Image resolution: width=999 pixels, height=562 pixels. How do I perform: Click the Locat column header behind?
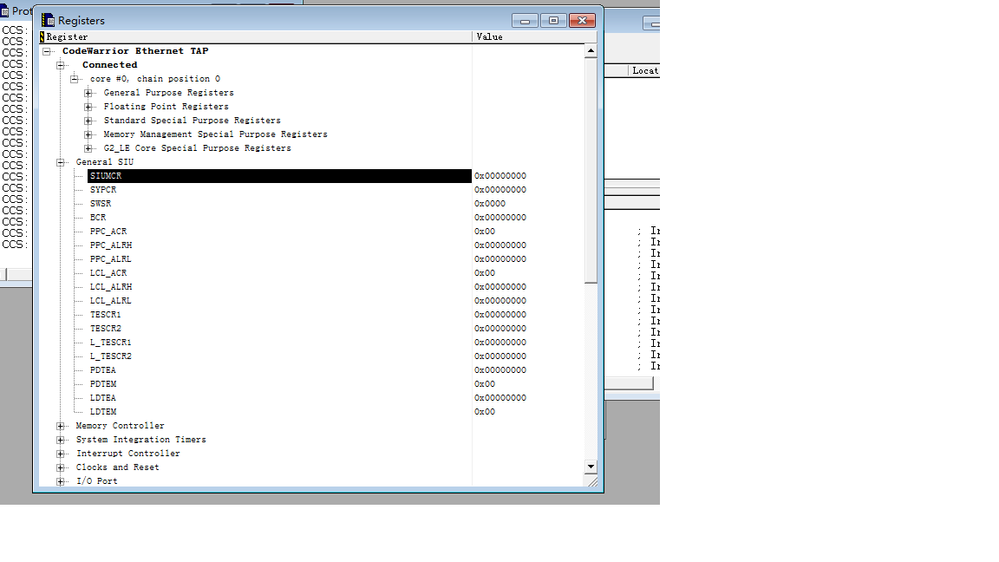coord(645,71)
